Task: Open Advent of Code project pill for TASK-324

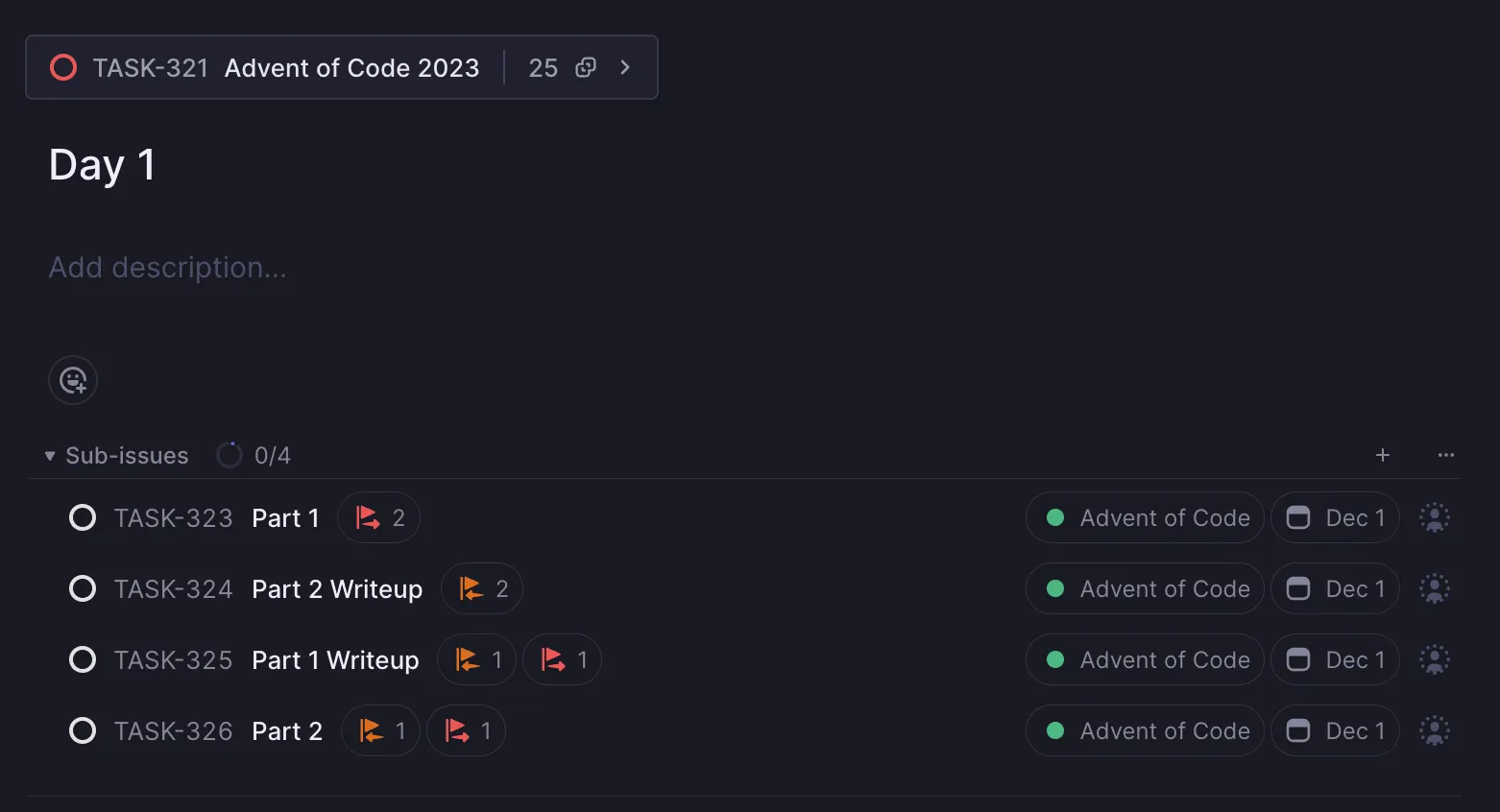Action: click(x=1145, y=589)
